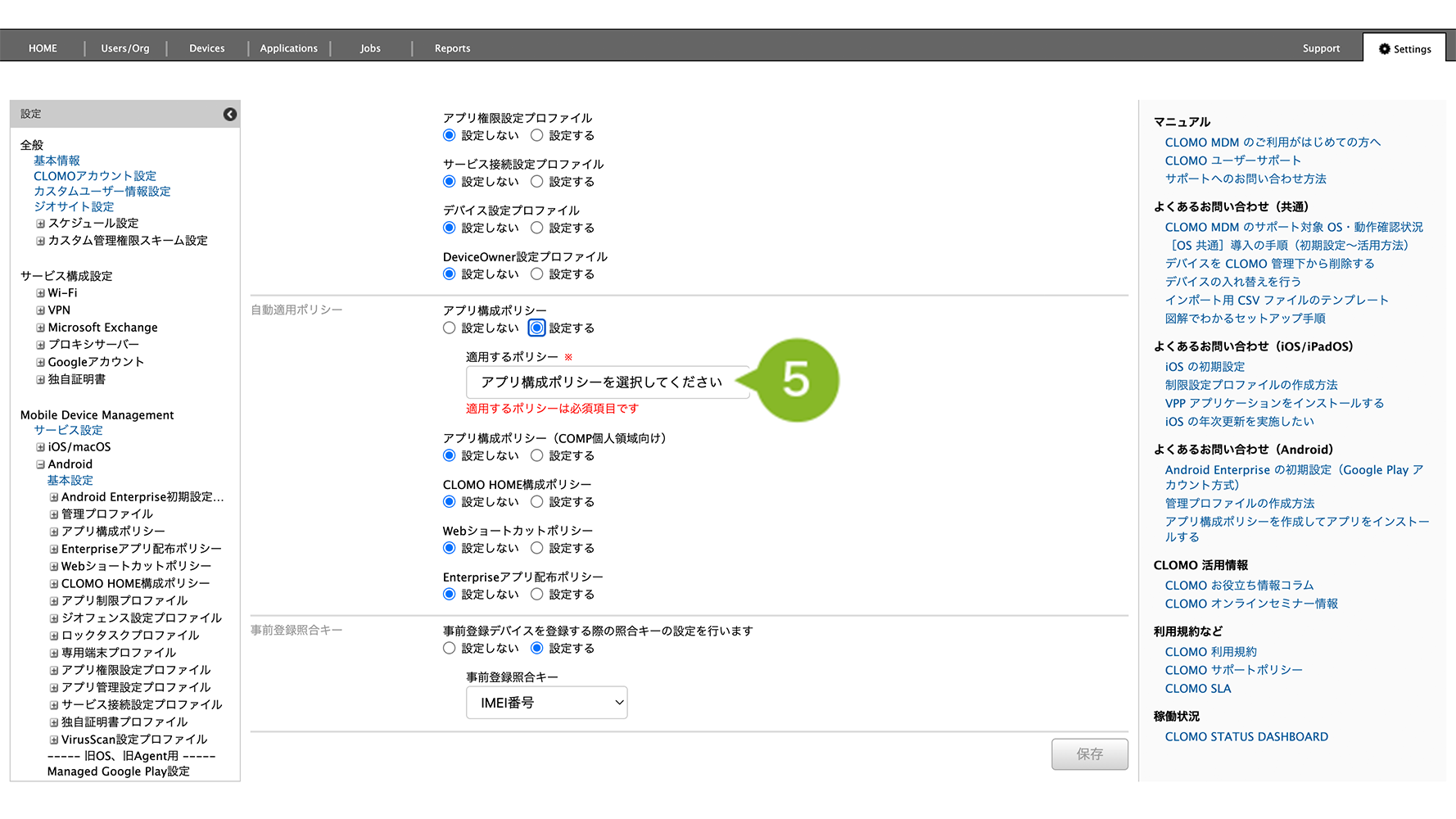Expand the Googleアカウント plus icon
Image resolution: width=1456 pixels, height=819 pixels.
click(40, 362)
